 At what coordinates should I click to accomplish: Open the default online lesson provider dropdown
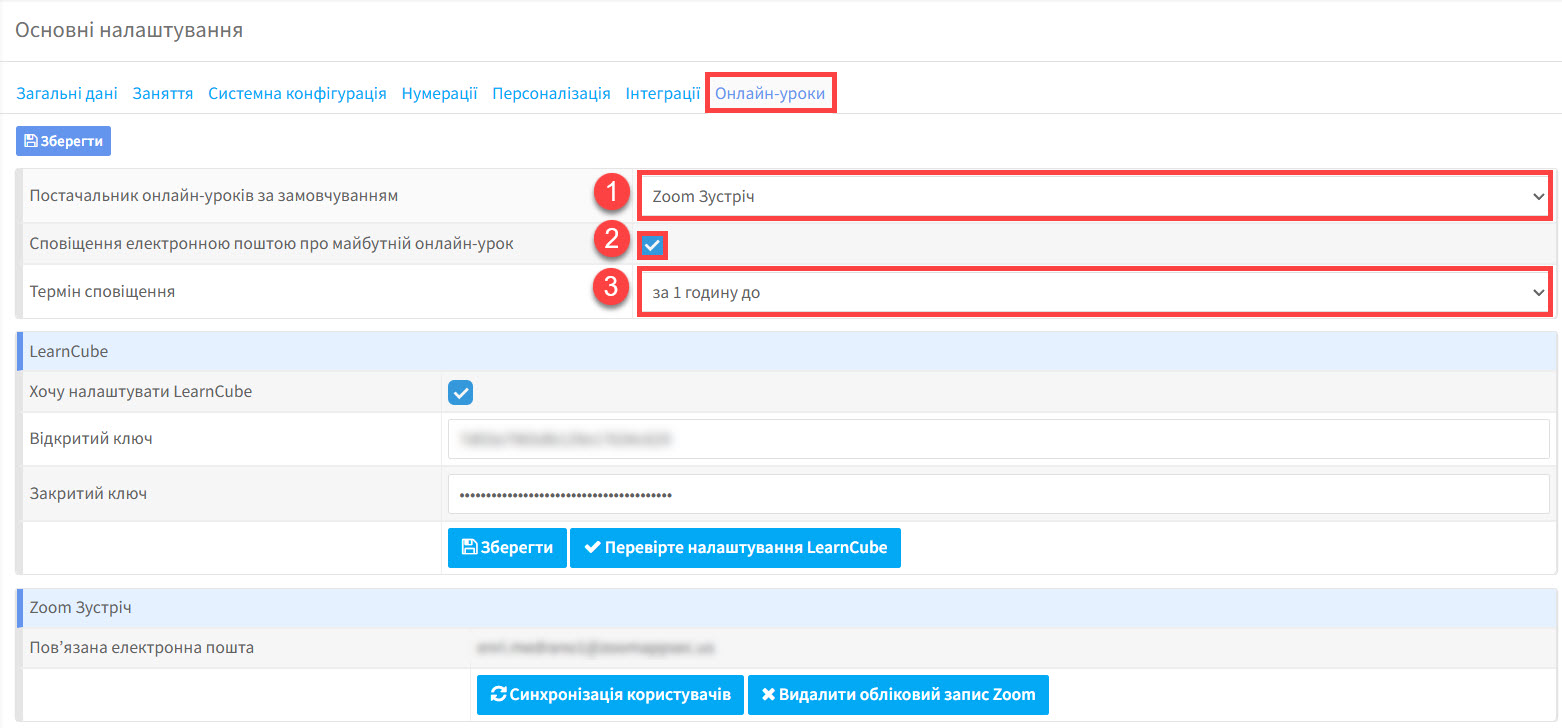pos(1094,196)
